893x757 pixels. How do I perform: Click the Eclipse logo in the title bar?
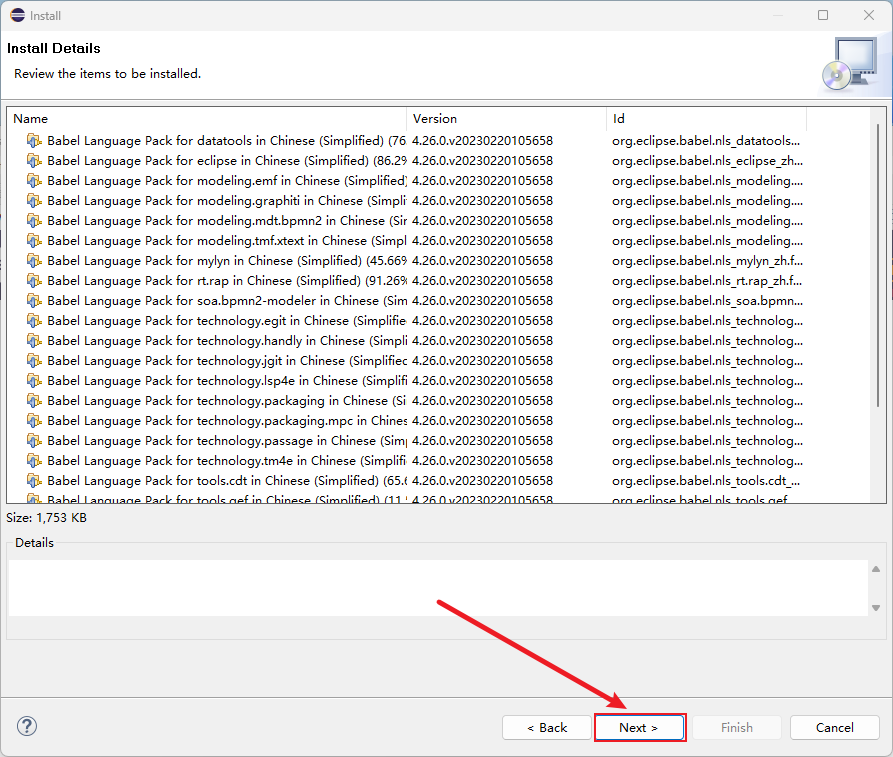click(x=18, y=15)
